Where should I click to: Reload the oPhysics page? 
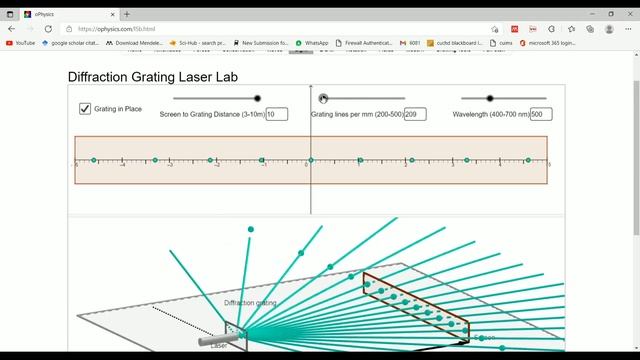pos(48,29)
